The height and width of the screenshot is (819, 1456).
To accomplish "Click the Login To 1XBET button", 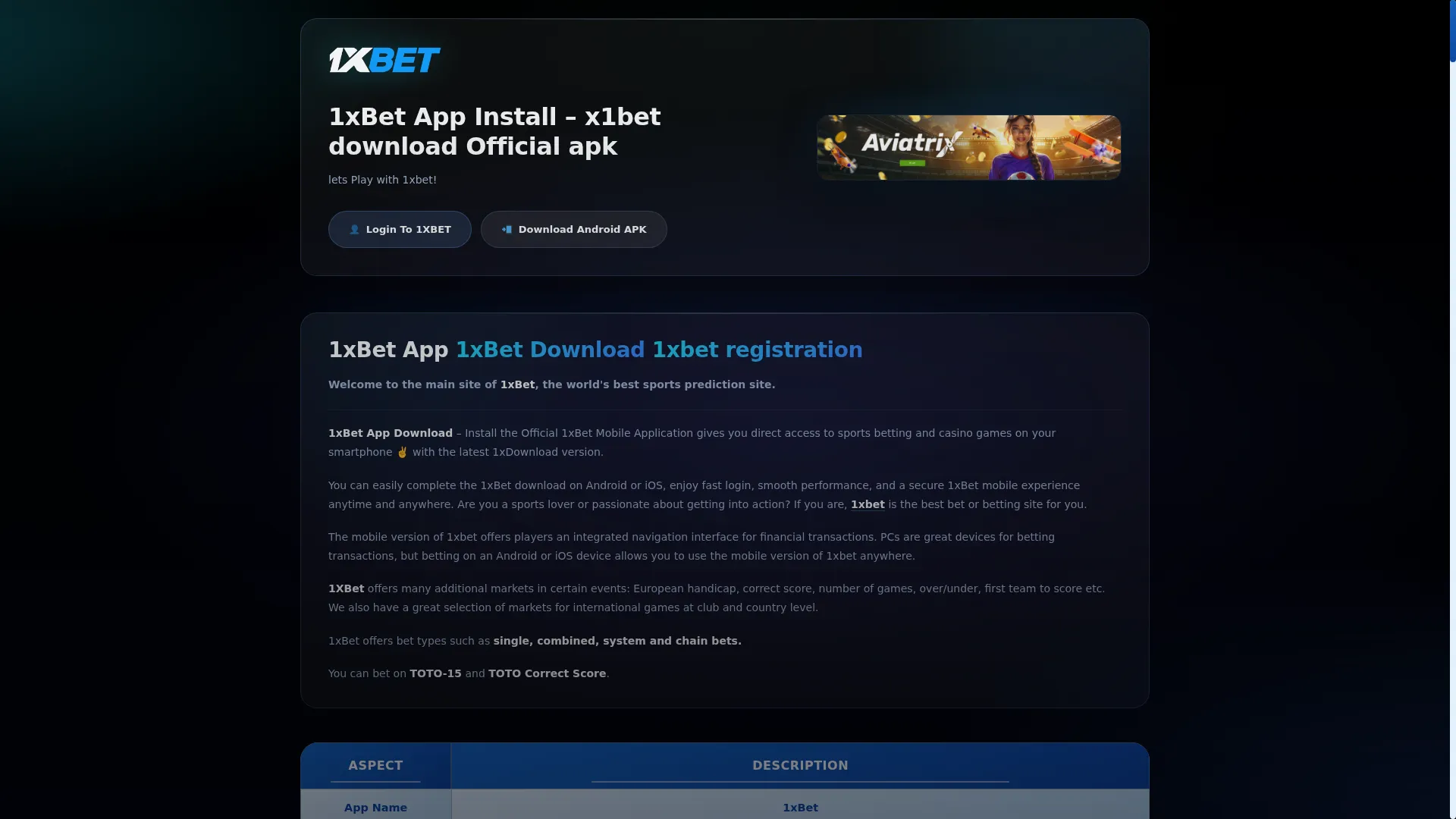I will click(x=400, y=229).
